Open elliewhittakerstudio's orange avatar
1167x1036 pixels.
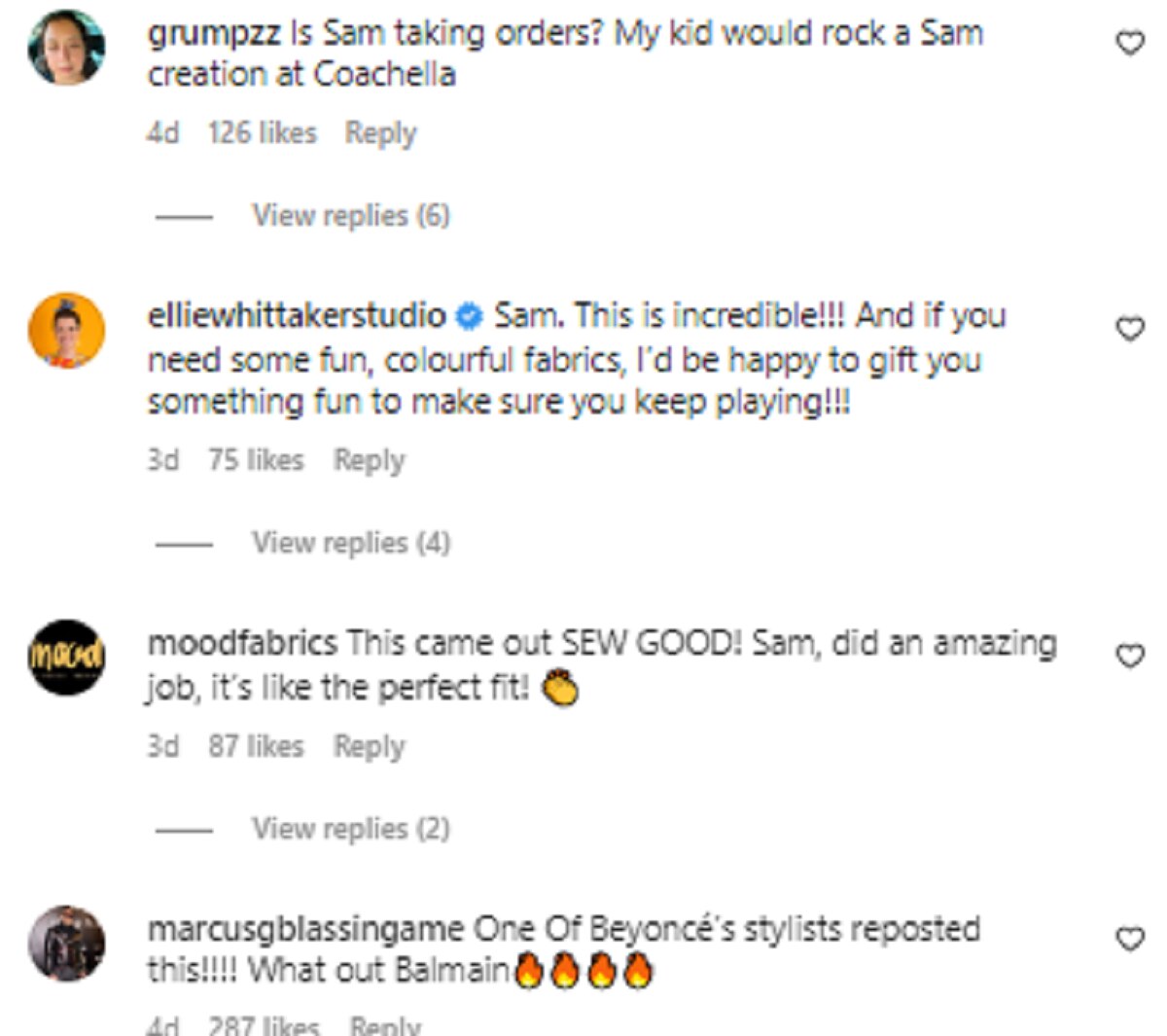pyautogui.click(x=66, y=331)
